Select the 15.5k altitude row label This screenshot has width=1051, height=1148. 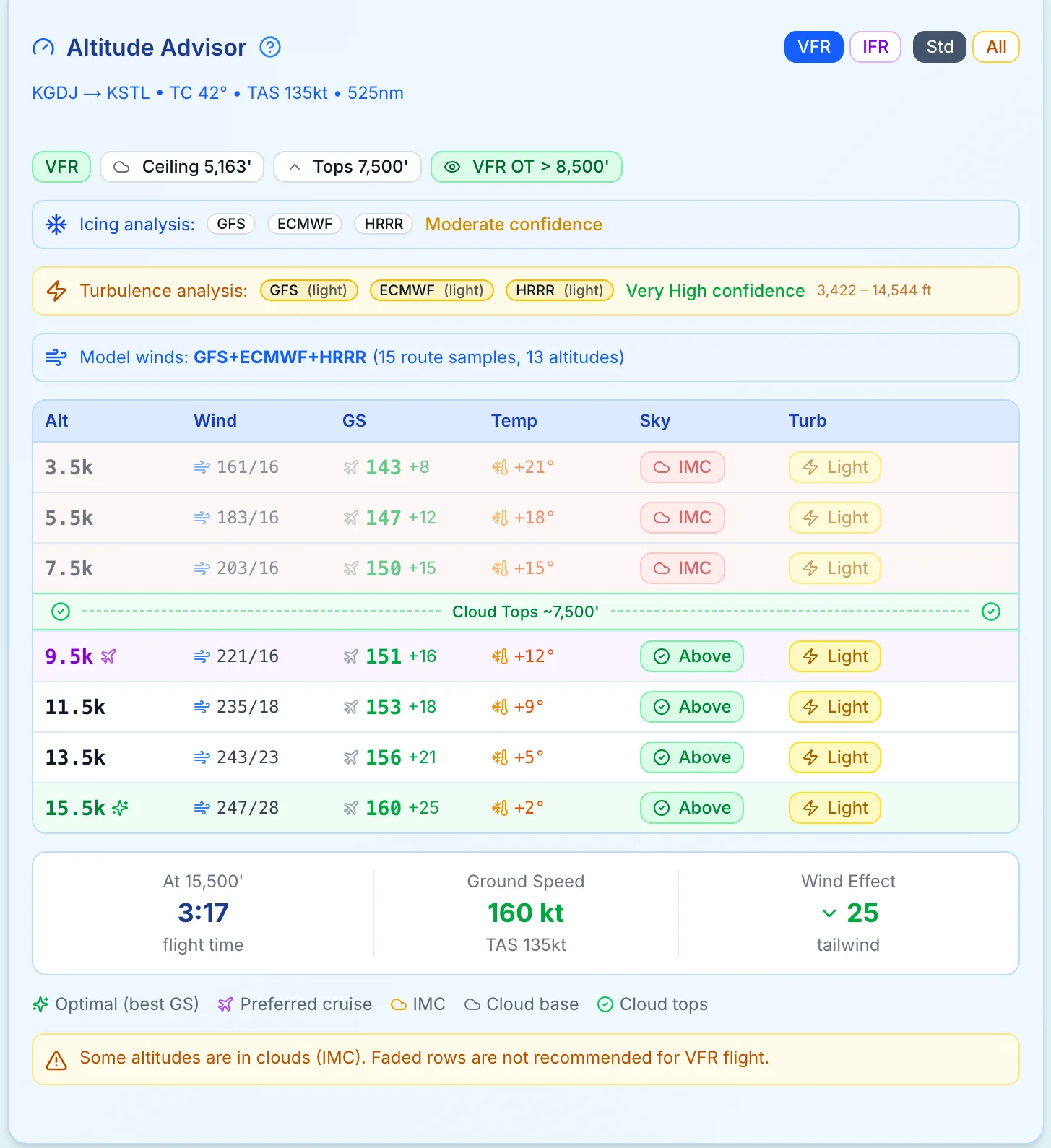75,808
